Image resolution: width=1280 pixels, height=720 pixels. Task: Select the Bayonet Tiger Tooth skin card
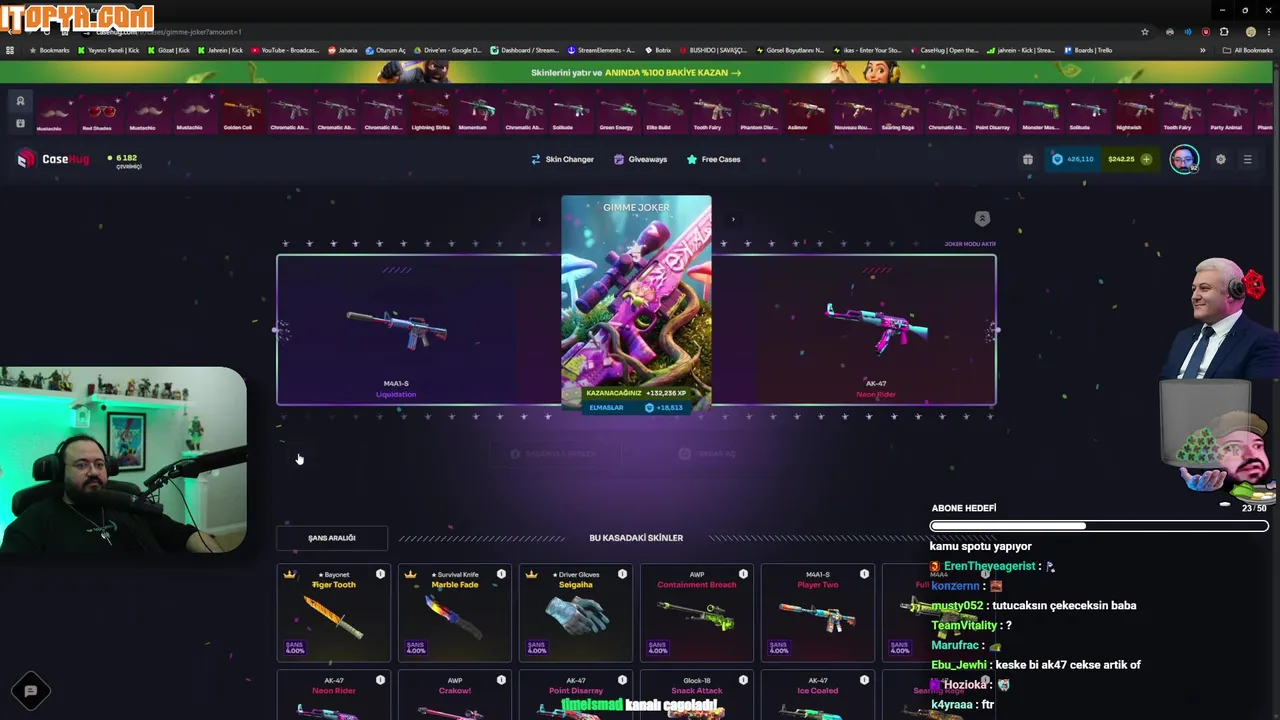[334, 613]
